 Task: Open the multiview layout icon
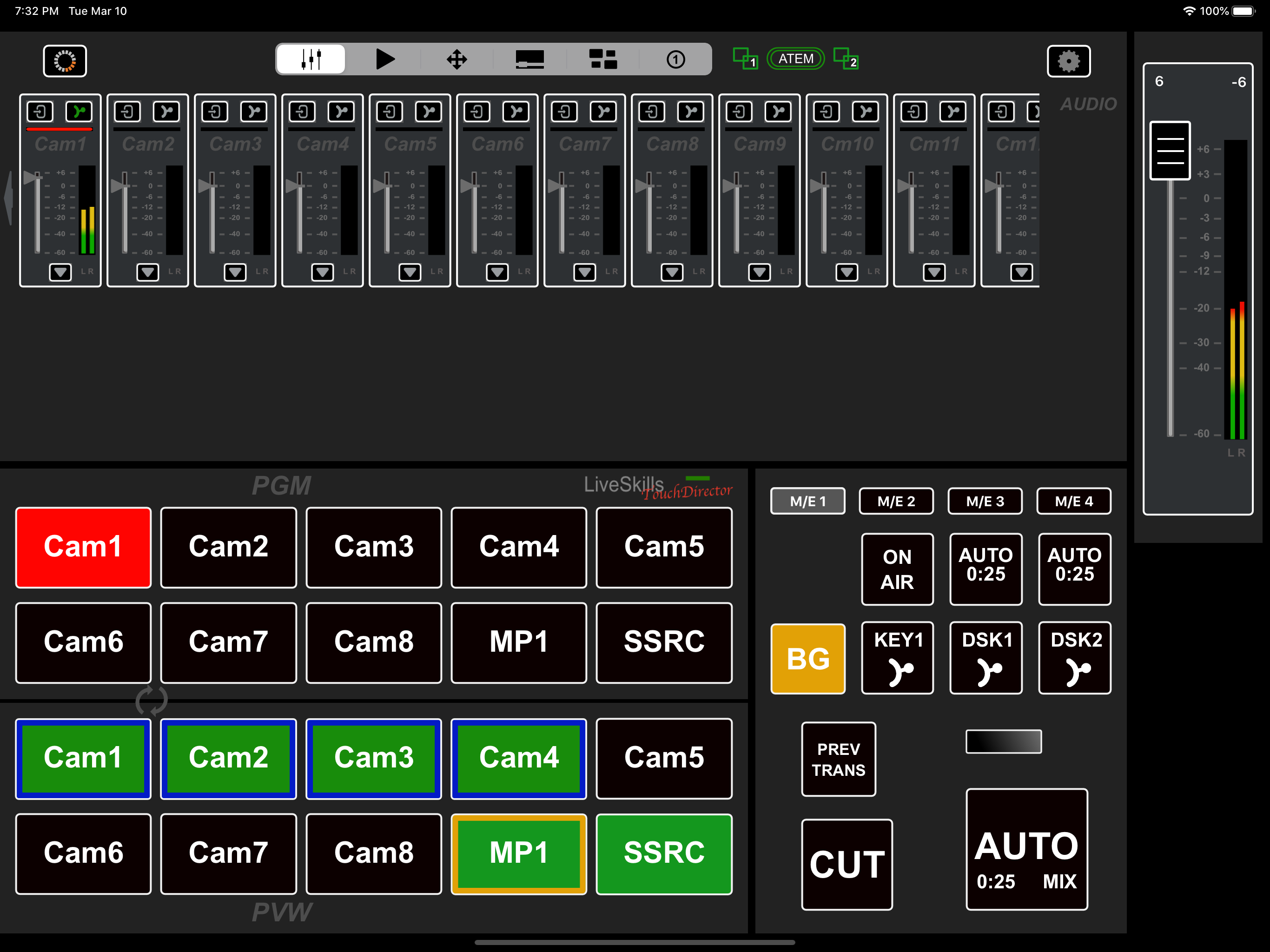(602, 59)
